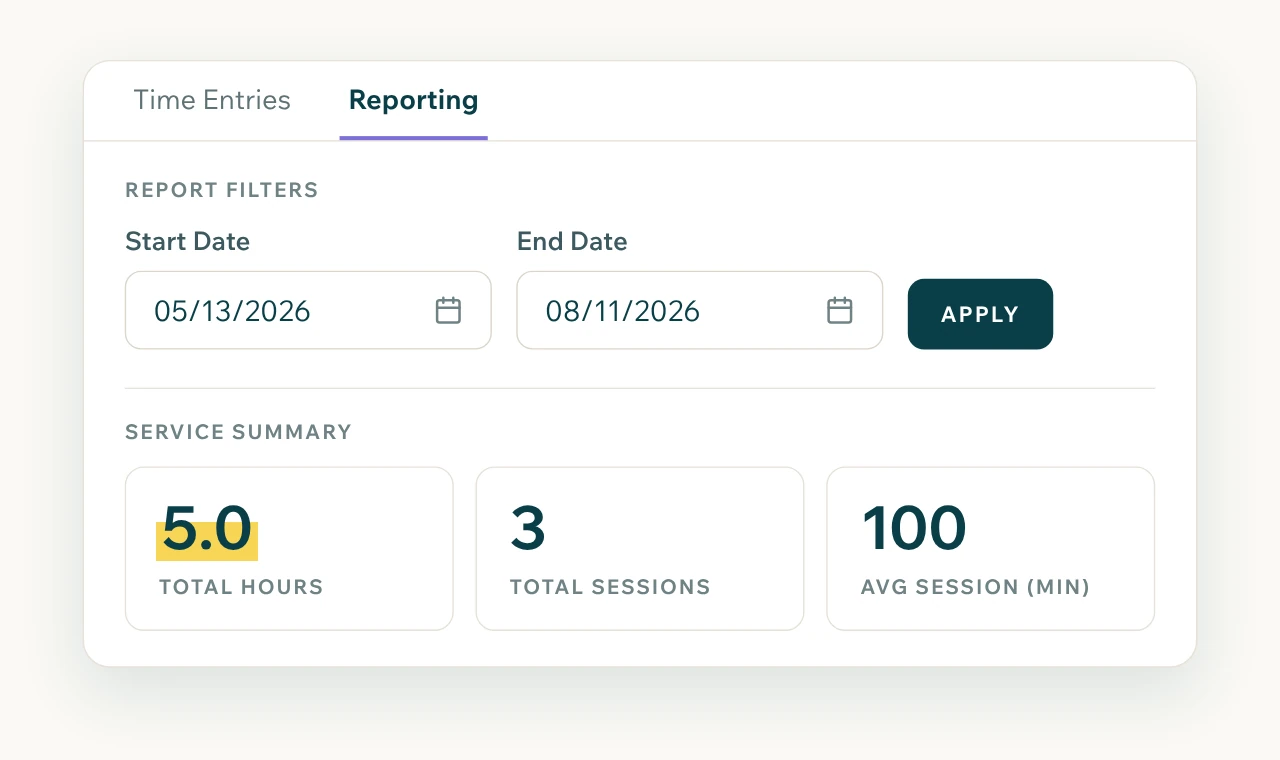Click the REPORT FILTERS heading
Screen dimensions: 1280x760
click(222, 190)
